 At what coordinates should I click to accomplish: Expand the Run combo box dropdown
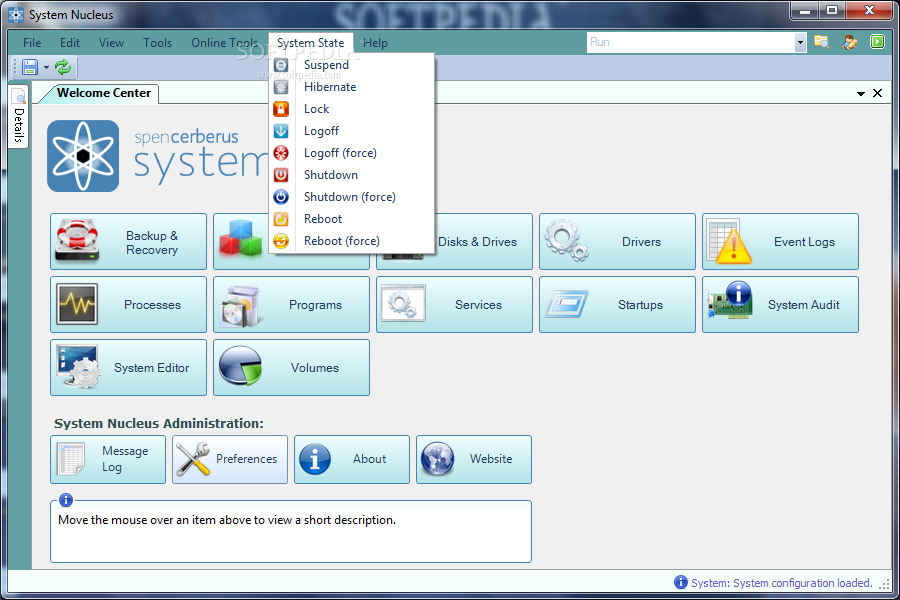[x=800, y=42]
